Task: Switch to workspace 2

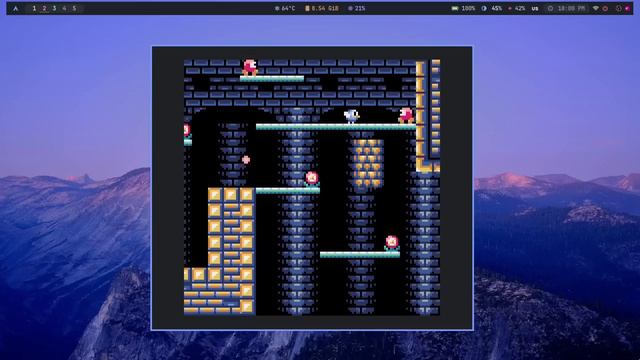Action: click(x=44, y=8)
